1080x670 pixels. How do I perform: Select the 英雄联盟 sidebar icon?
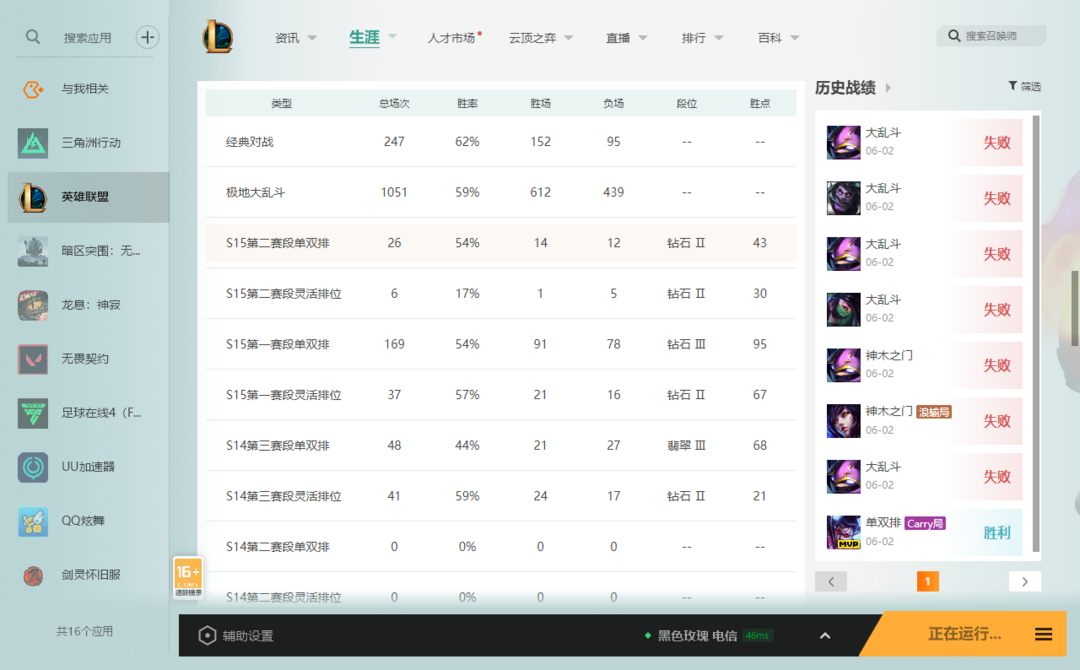33,197
